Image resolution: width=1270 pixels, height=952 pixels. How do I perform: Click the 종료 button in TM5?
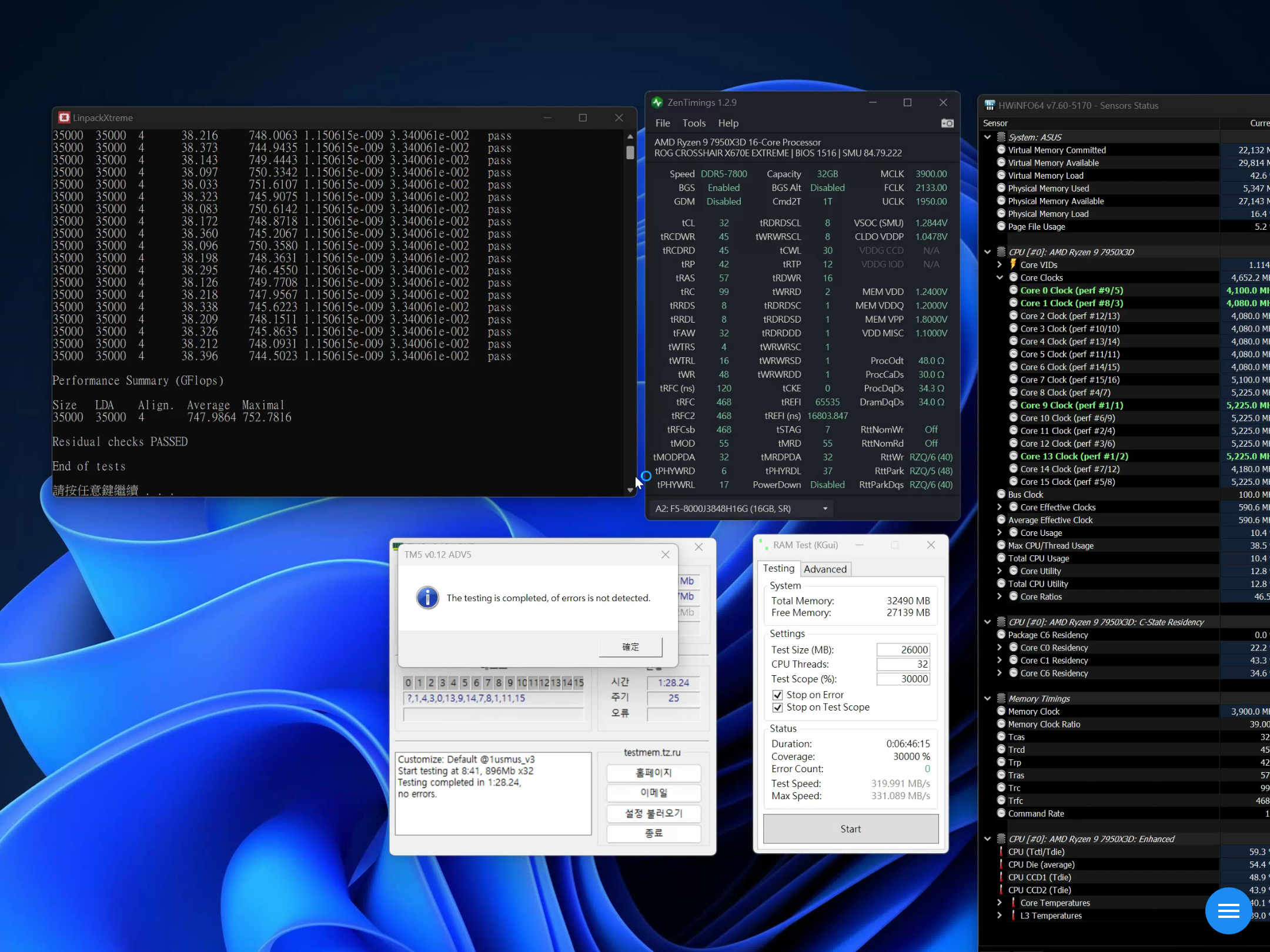pos(653,833)
